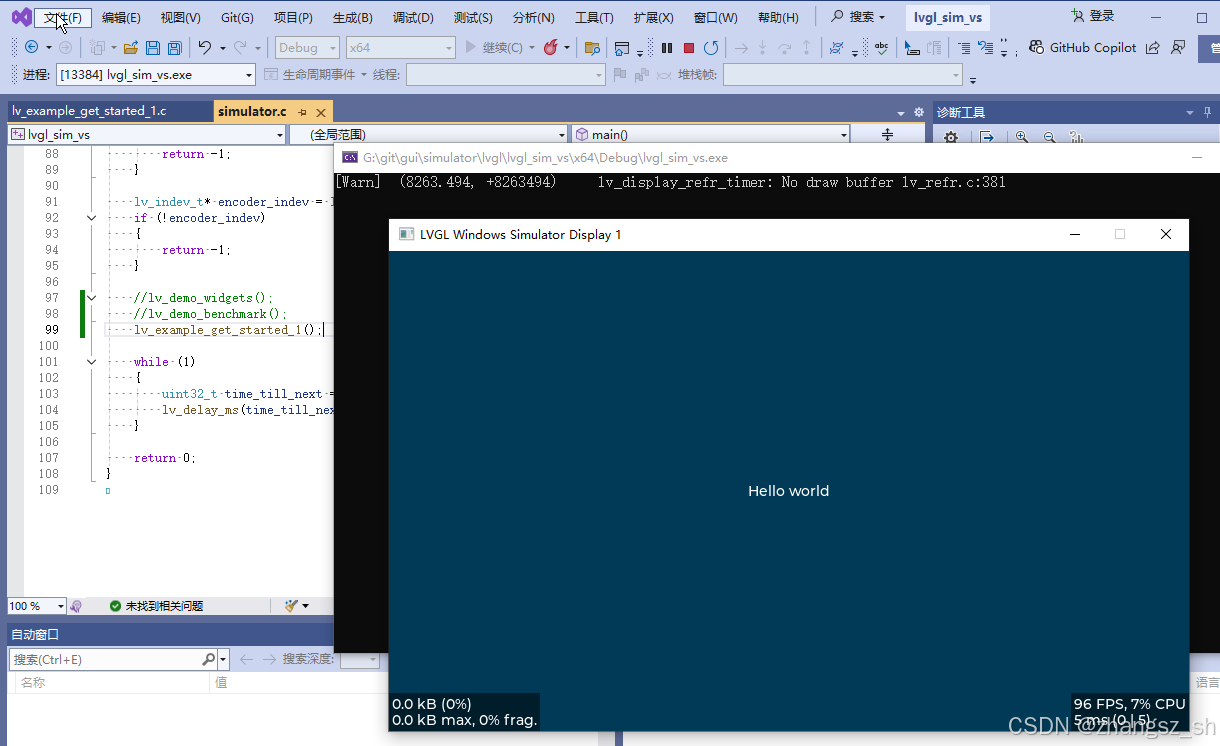Pause debugging with the break-all icon
1220x746 pixels.
click(667, 48)
